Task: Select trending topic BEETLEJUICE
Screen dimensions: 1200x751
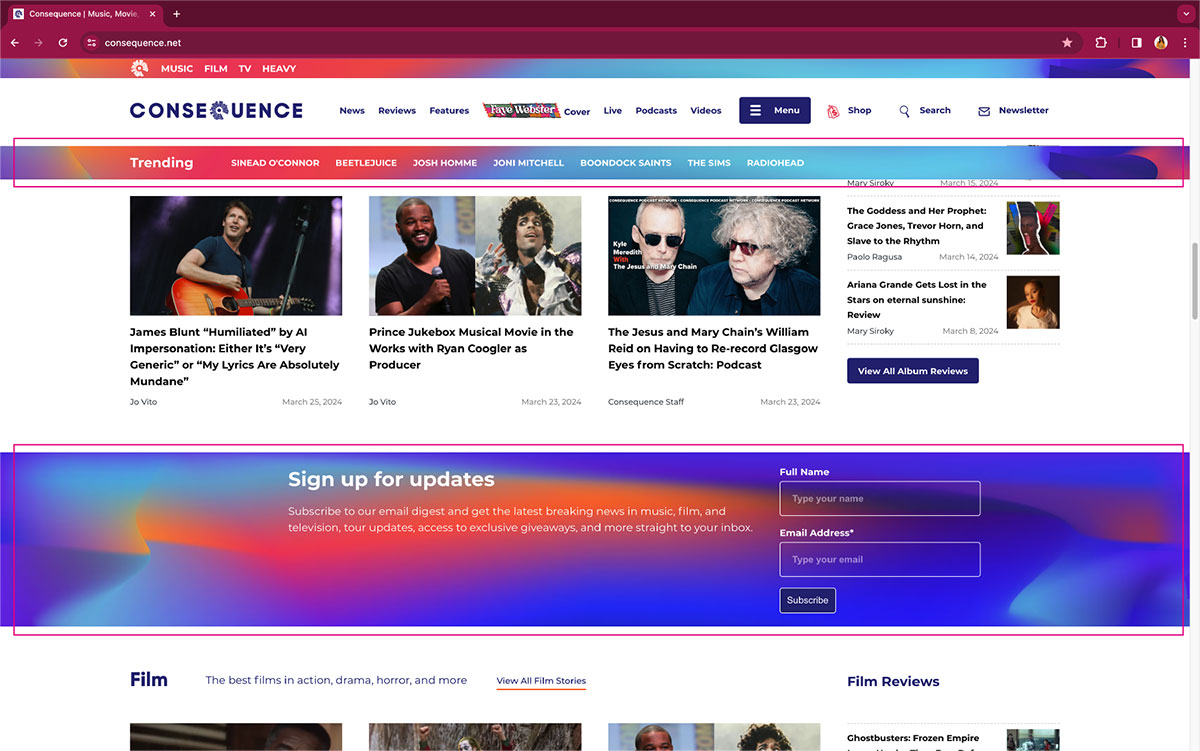Action: pyautogui.click(x=366, y=163)
